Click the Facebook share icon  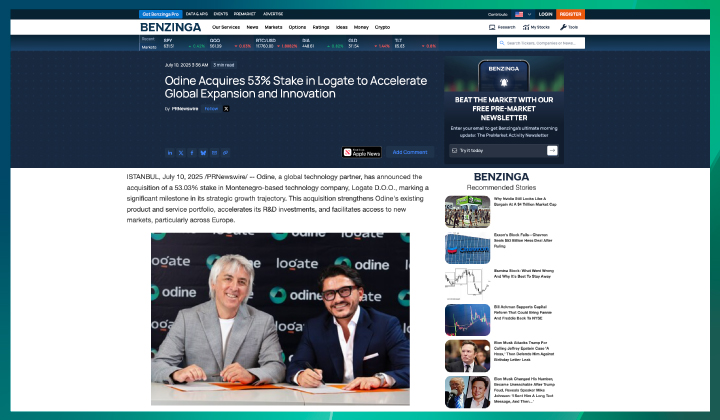192,153
